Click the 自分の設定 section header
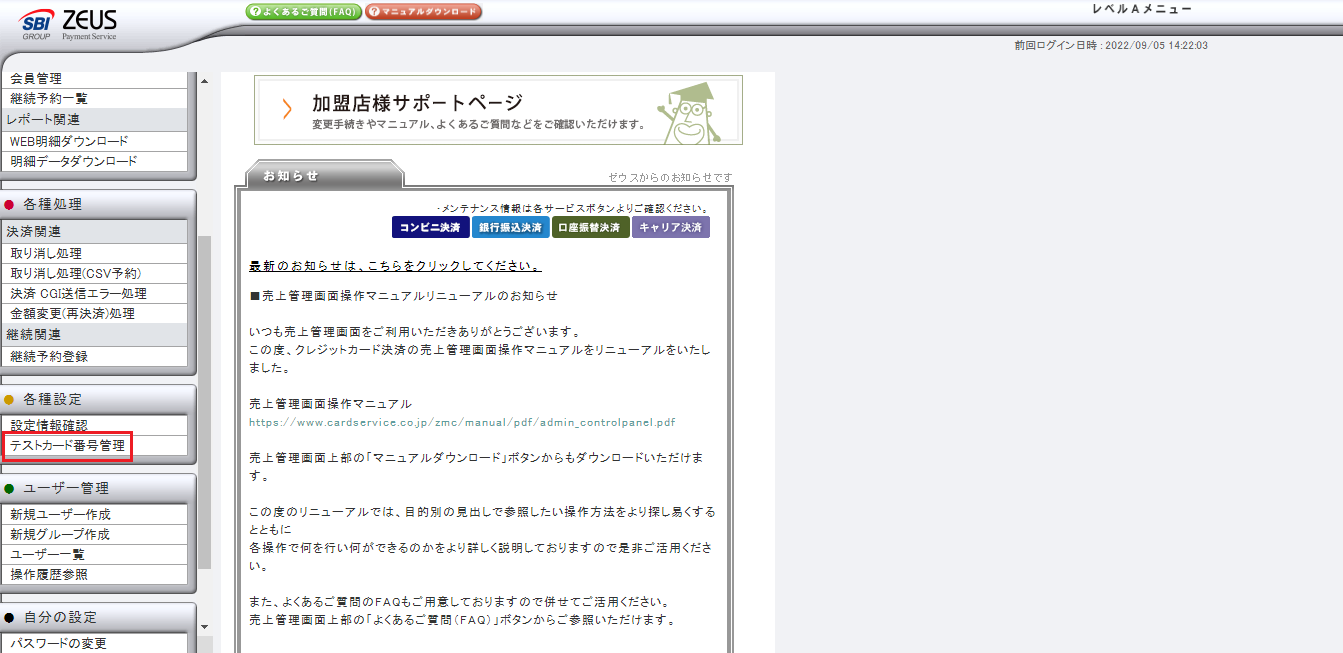Image resolution: width=1343 pixels, height=653 pixels. [x=97, y=617]
